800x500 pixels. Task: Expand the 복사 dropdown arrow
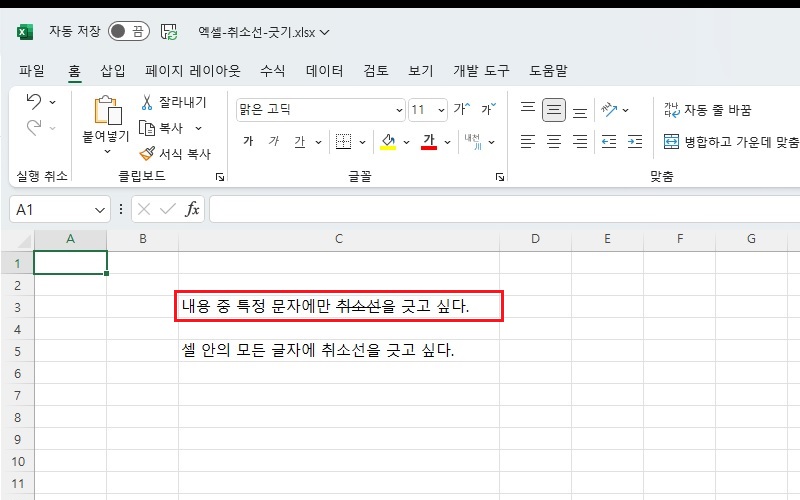pos(198,129)
